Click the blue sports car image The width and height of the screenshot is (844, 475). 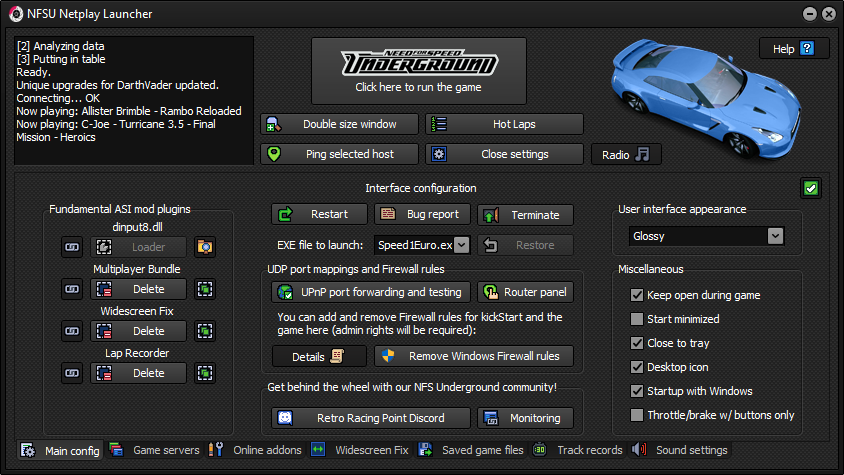tap(707, 98)
